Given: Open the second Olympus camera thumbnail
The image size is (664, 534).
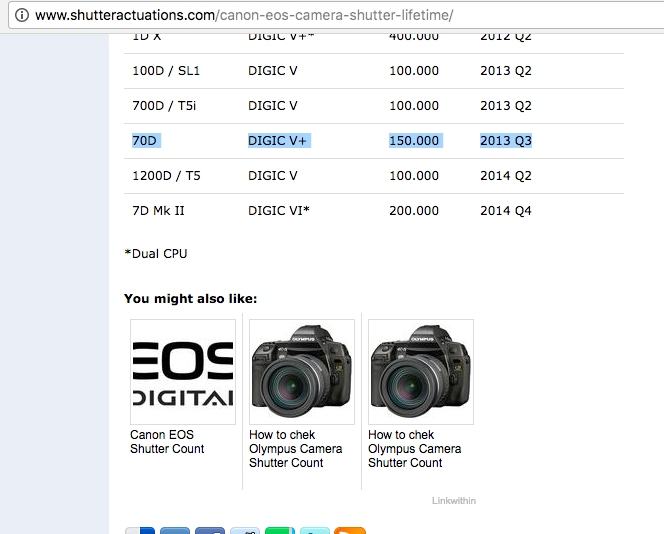Looking at the screenshot, I should 421,372.
